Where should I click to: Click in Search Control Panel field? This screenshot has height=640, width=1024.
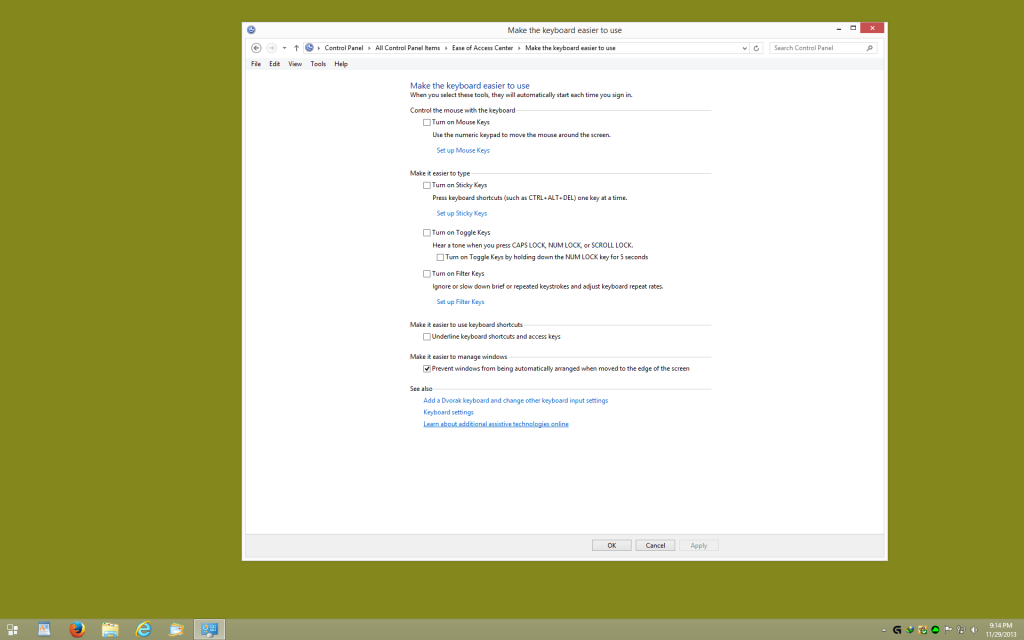(x=815, y=48)
